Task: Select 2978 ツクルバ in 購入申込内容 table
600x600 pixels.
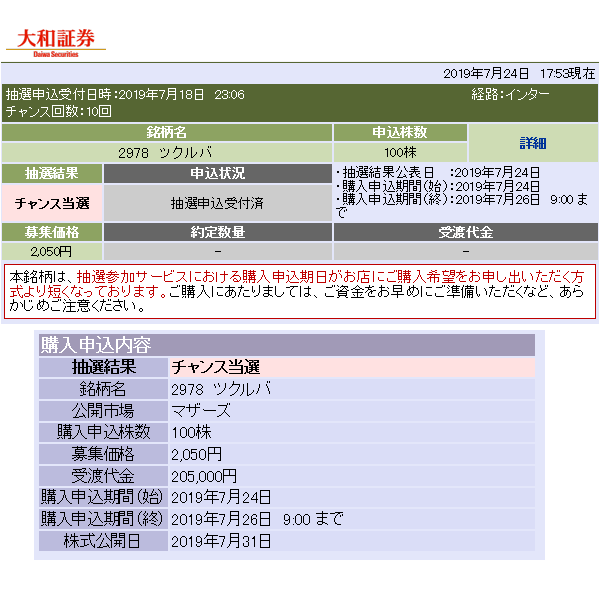Action: point(352,389)
